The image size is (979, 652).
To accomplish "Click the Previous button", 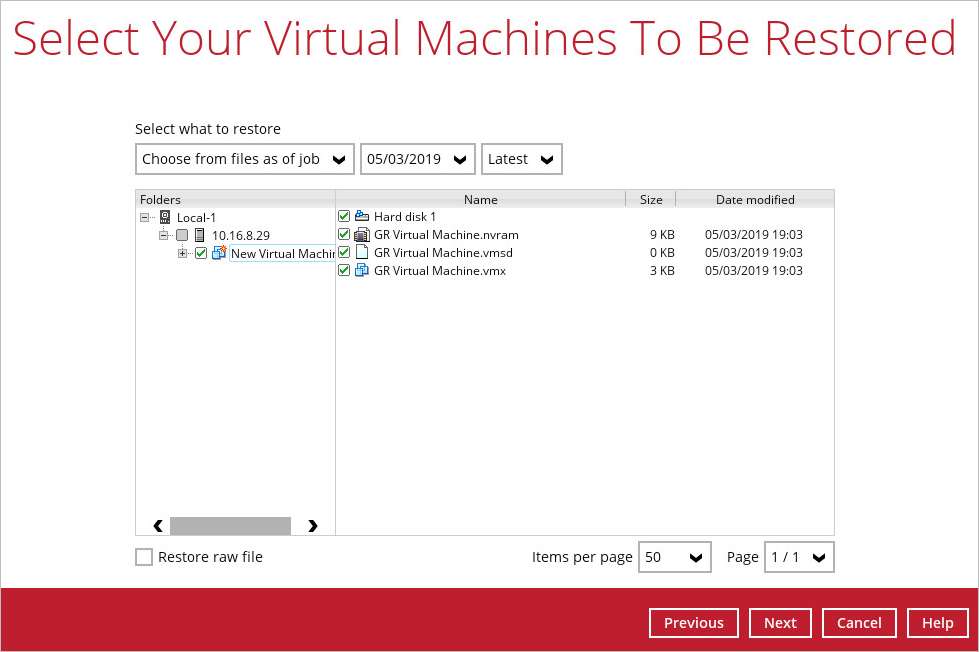I will (x=694, y=623).
